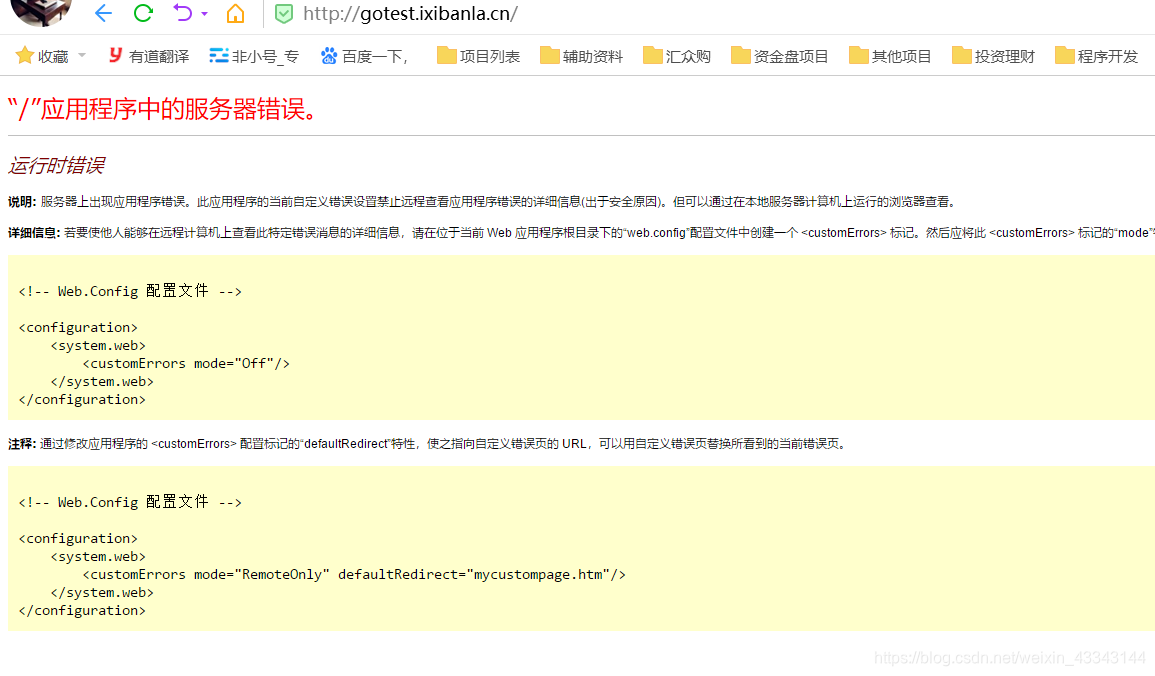Go to the browser home page
1155x676 pixels.
[235, 14]
